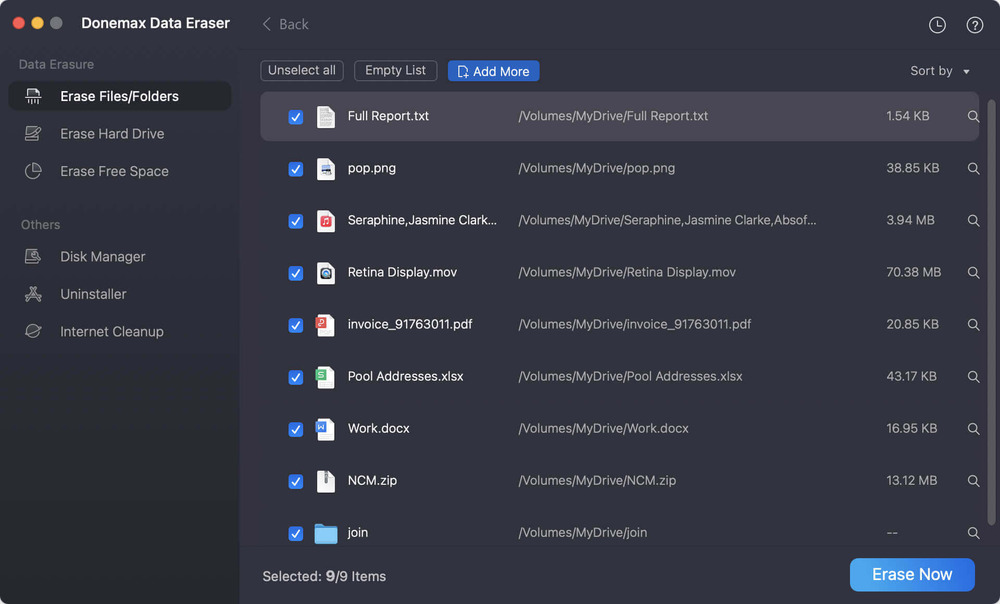1000x604 pixels.
Task: Click the Empty List button
Action: [395, 70]
